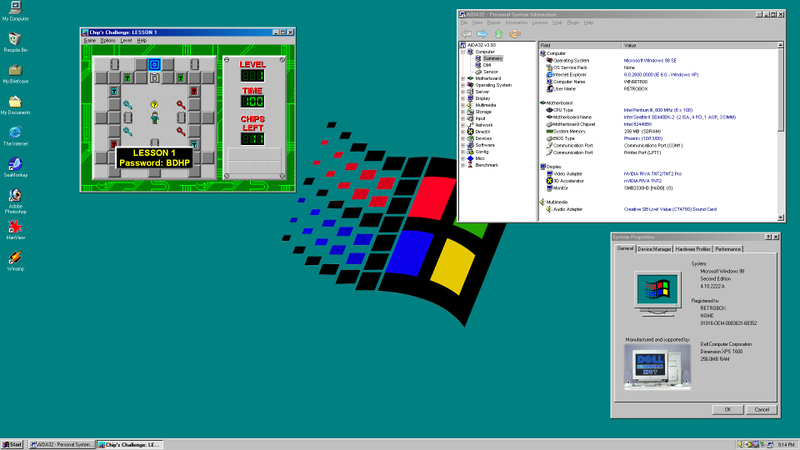Expand the Display node in AIDA32 tree

coord(463,98)
